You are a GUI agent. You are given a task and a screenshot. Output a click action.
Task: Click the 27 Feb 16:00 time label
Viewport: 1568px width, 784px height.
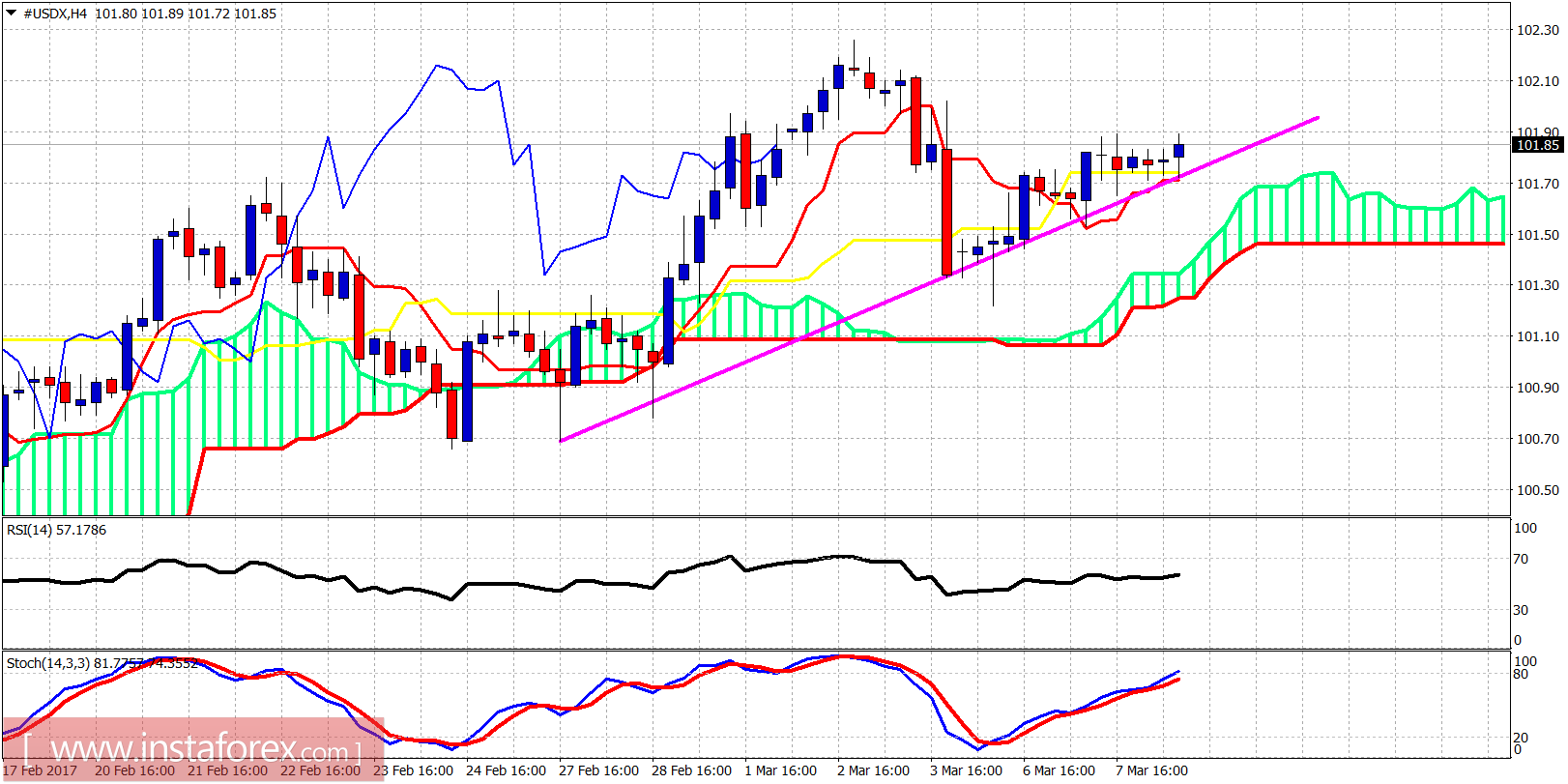[x=598, y=770]
